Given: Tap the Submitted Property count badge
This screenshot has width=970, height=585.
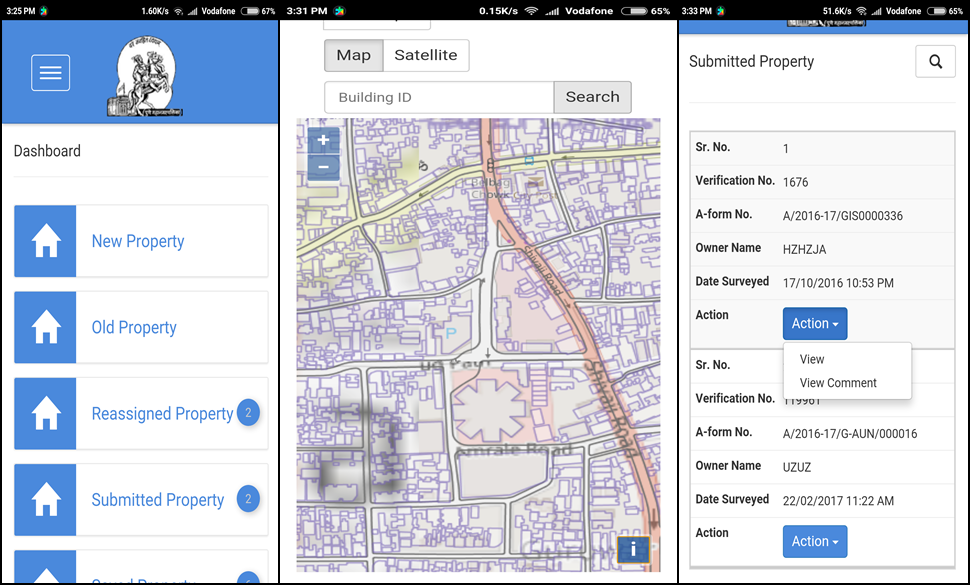Looking at the screenshot, I should [x=248, y=498].
